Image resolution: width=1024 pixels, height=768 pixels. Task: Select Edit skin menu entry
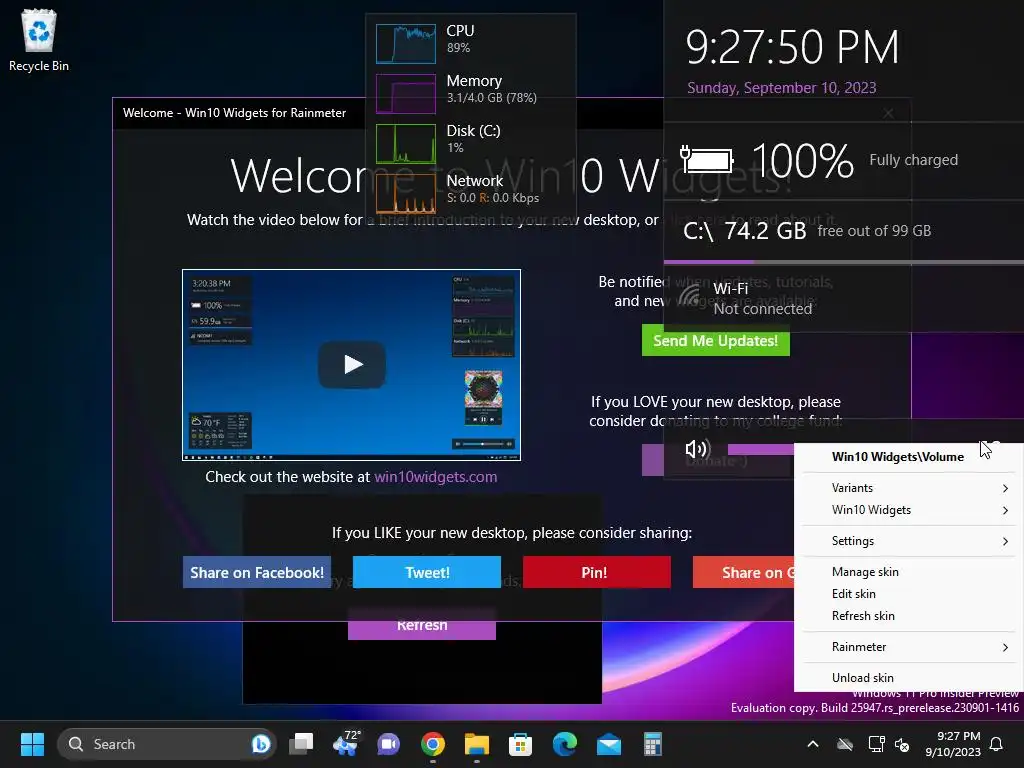(909, 594)
